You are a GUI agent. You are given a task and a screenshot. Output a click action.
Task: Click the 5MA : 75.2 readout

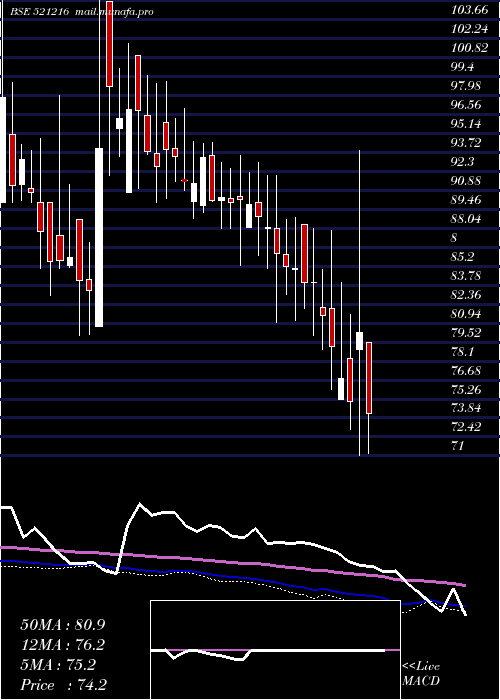[58, 665]
